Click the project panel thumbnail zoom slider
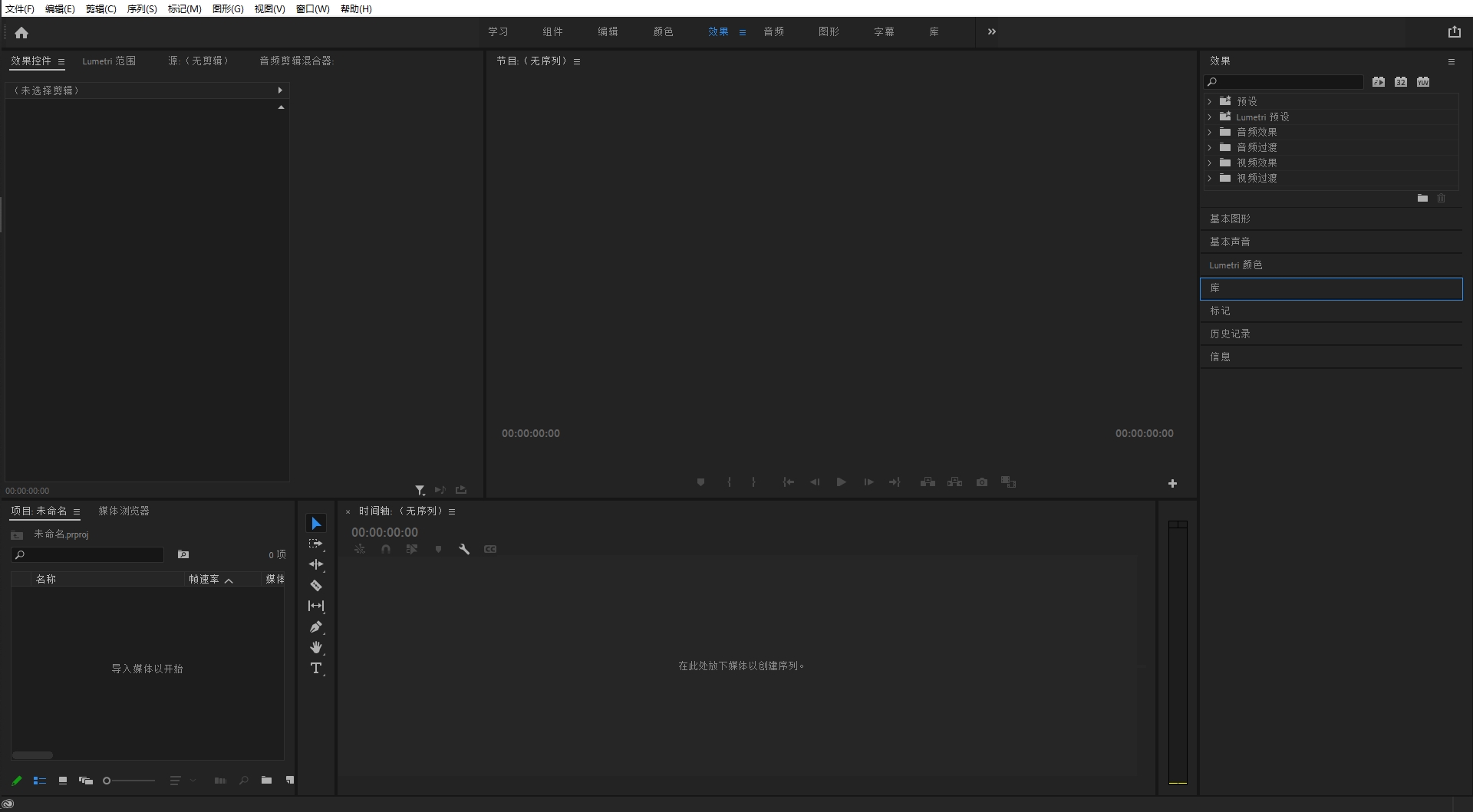This screenshot has height=812, width=1473. tap(129, 781)
